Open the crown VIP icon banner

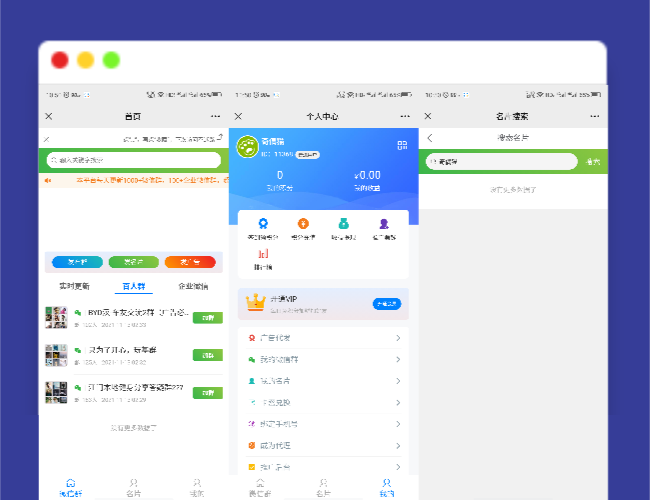pos(258,302)
